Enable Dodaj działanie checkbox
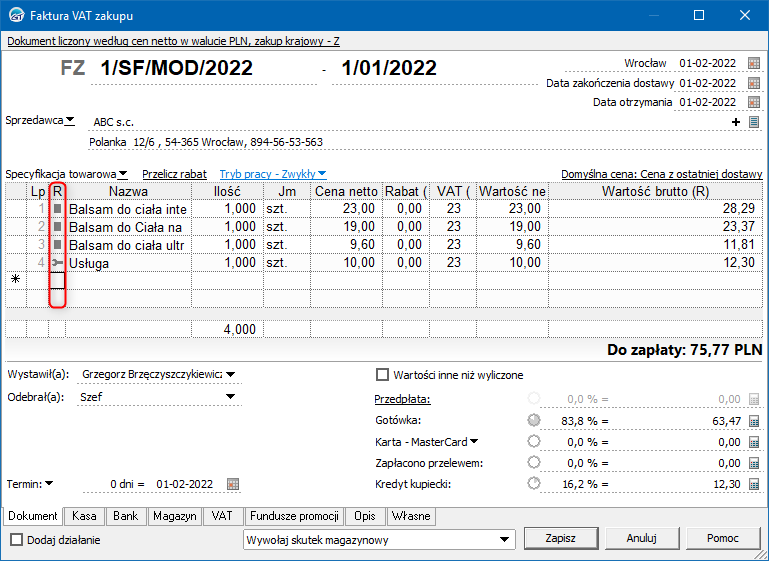The image size is (769, 561). pos(17,540)
